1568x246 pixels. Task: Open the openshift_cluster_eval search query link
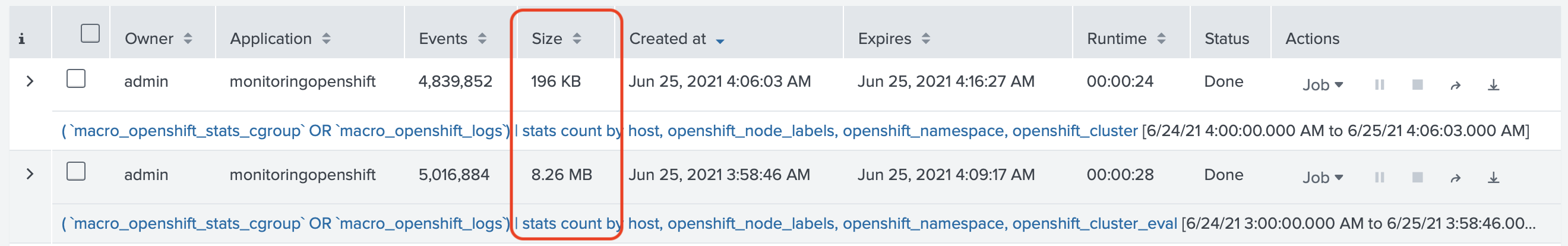tap(619, 223)
